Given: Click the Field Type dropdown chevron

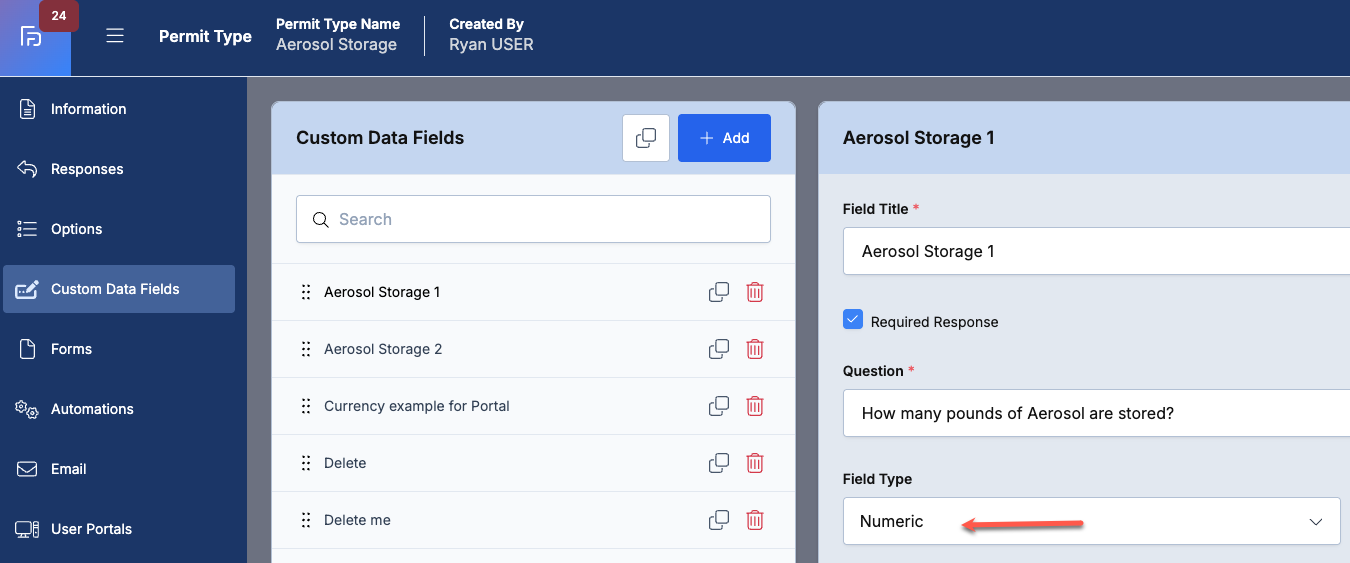Looking at the screenshot, I should tap(1316, 522).
